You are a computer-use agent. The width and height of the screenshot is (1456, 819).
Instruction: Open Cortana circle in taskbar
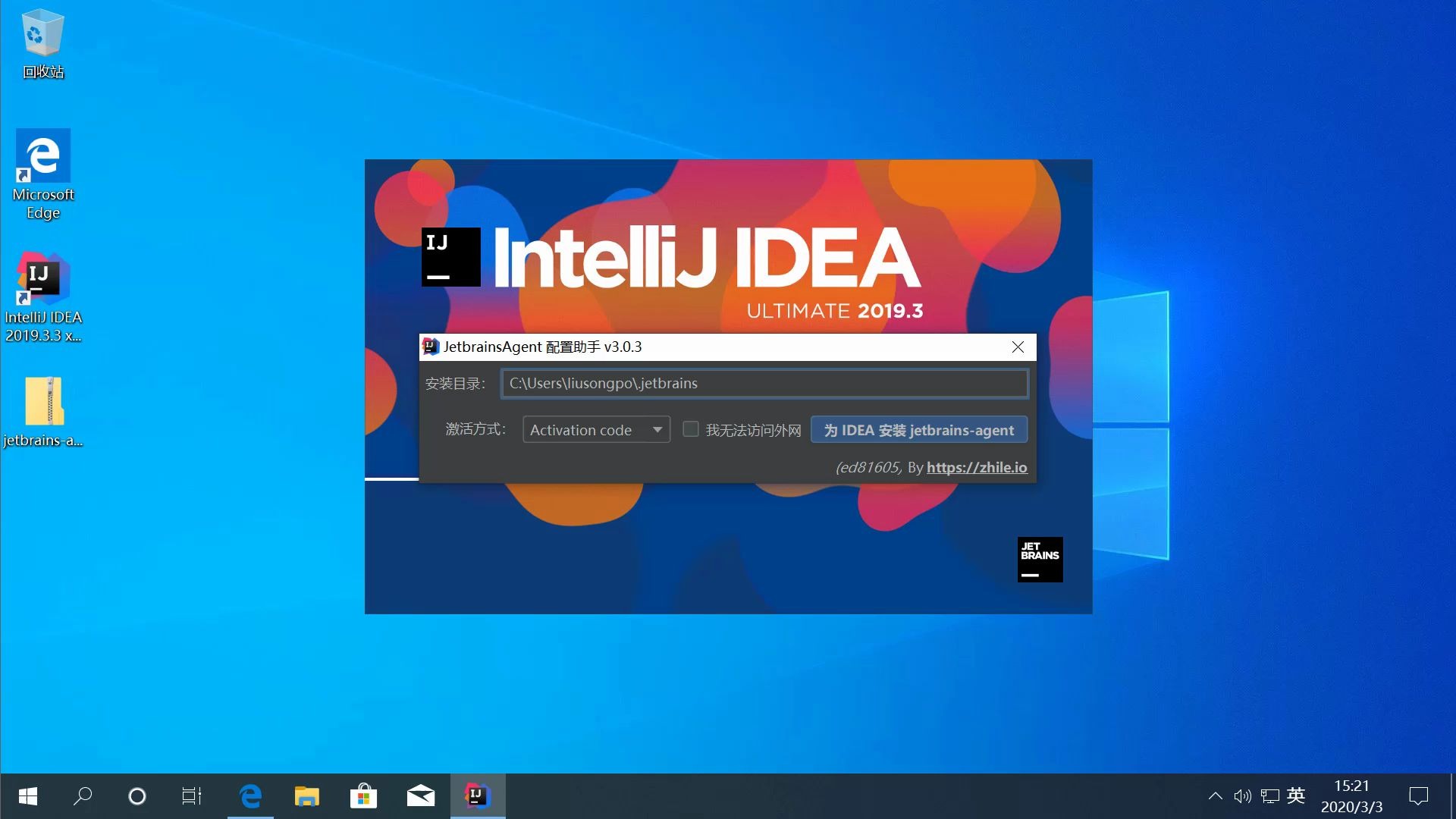coord(137,796)
